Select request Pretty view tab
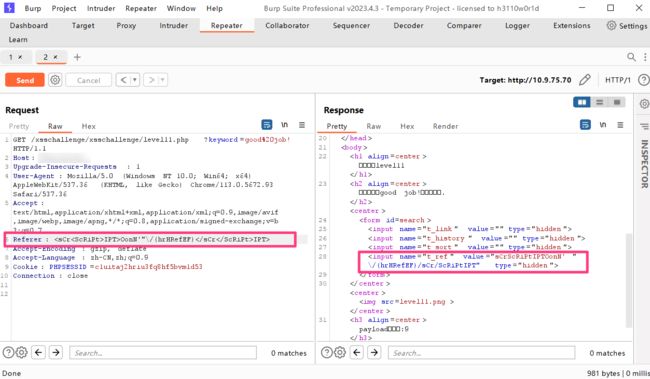Screen dimensions: 650x379 (19, 126)
